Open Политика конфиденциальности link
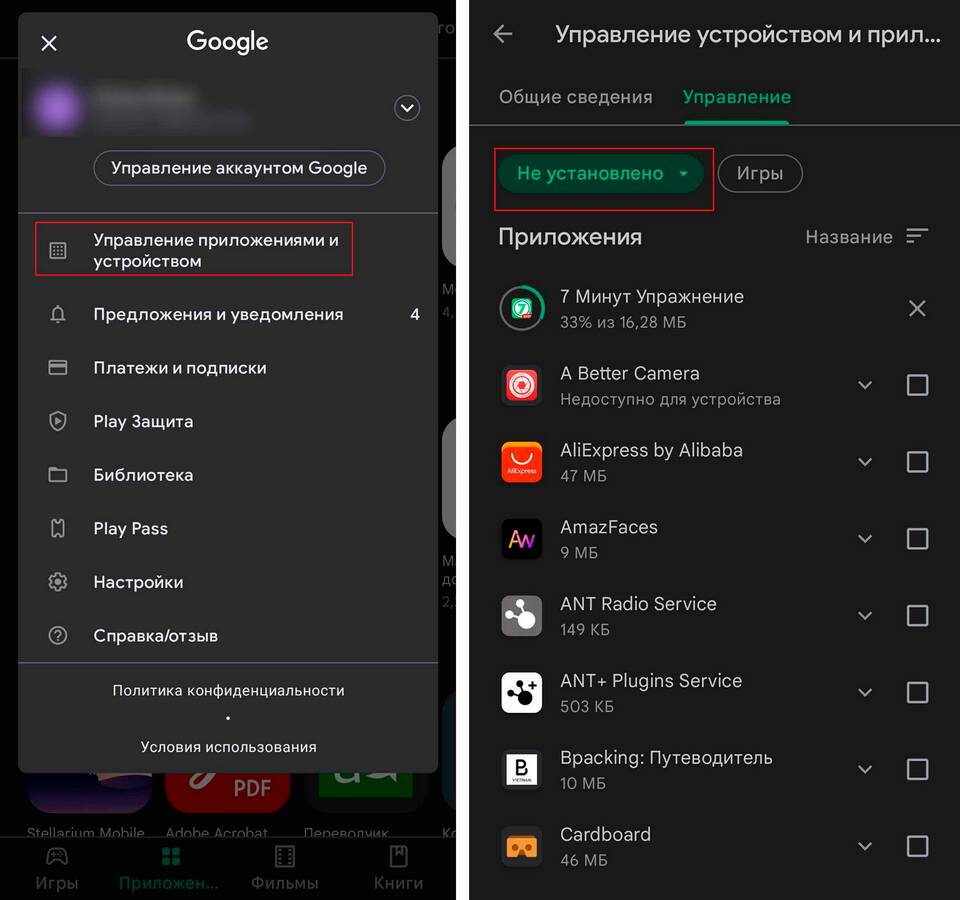The image size is (960, 900). point(228,691)
